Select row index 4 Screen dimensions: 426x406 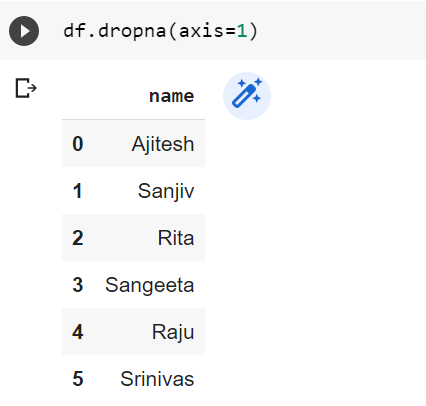(x=78, y=332)
